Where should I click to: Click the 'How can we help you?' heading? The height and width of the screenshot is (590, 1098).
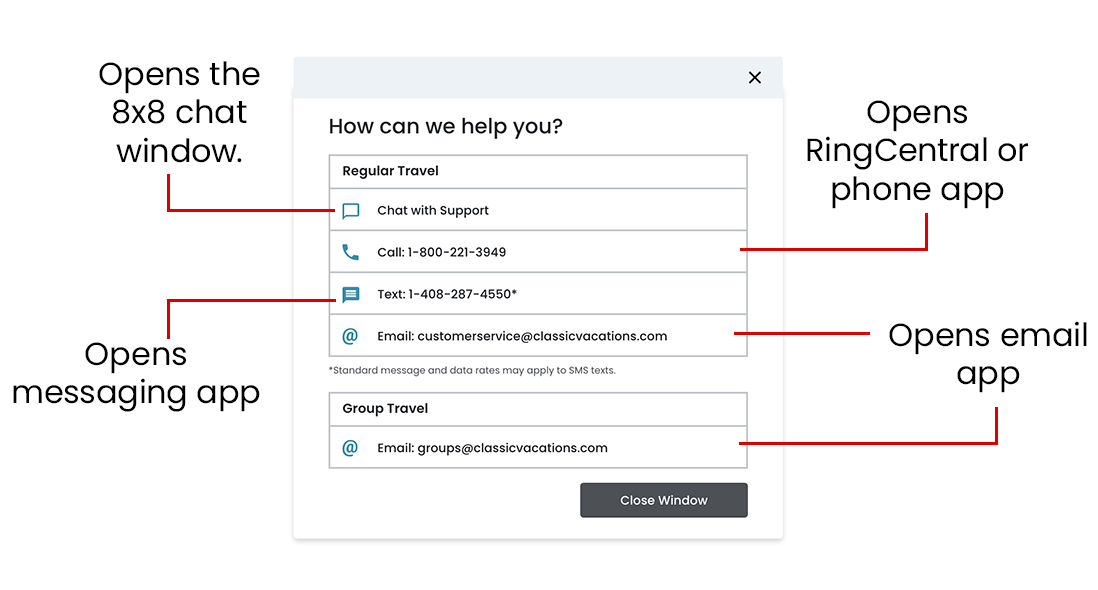click(x=445, y=127)
